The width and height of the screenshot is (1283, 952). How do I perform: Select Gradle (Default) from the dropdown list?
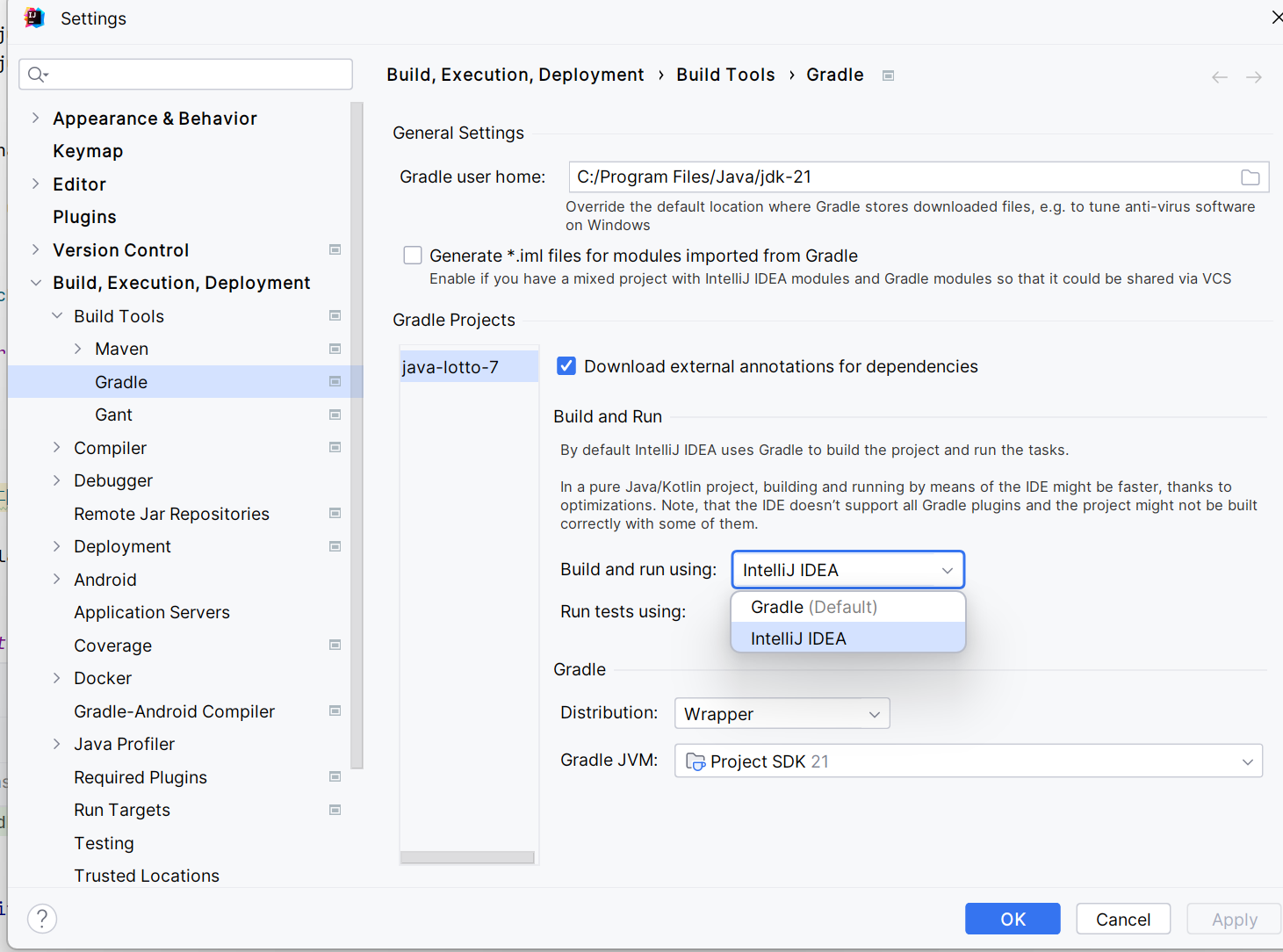(x=814, y=607)
